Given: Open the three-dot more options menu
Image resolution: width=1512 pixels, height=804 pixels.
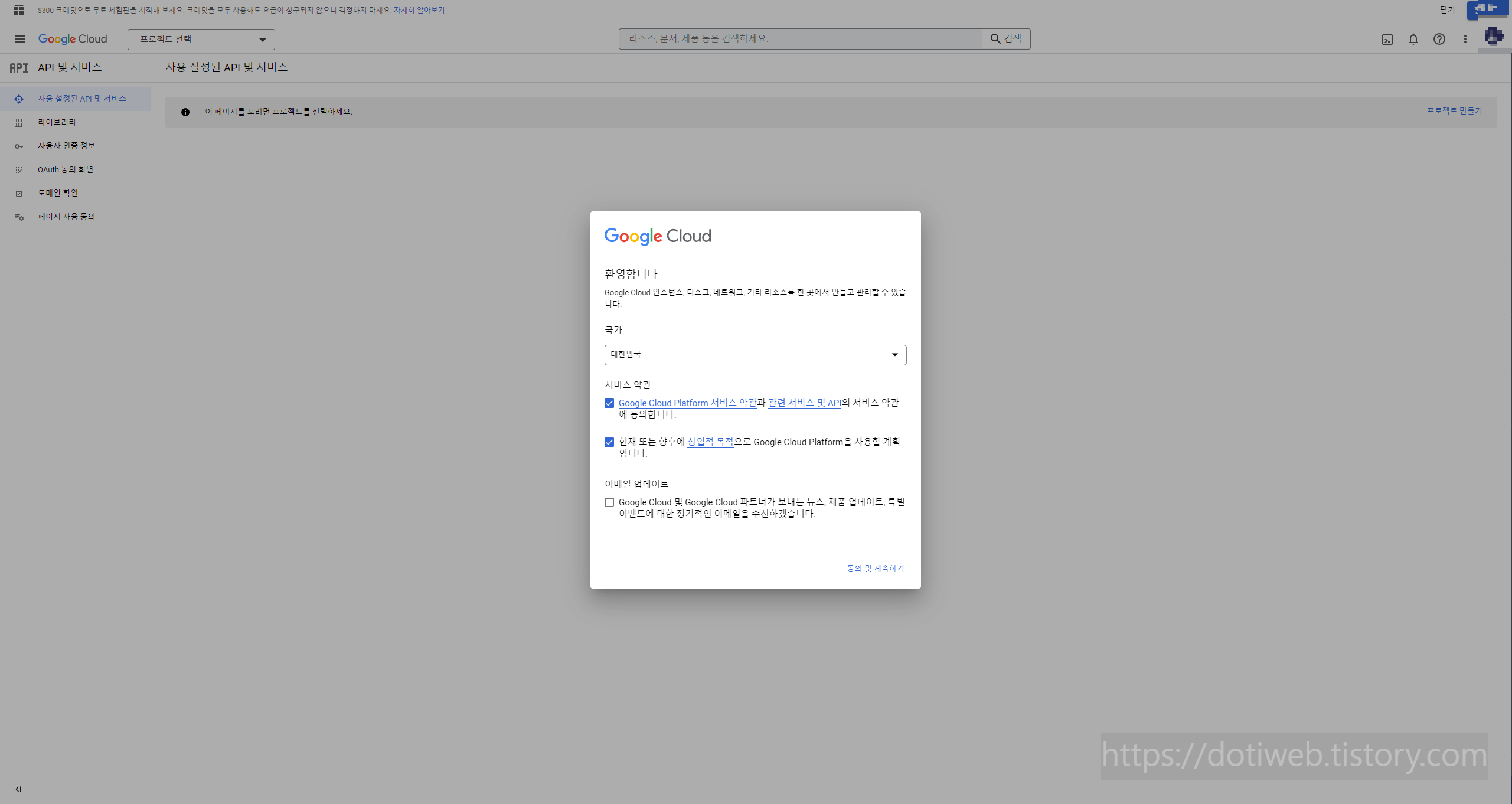Looking at the screenshot, I should (x=1465, y=40).
